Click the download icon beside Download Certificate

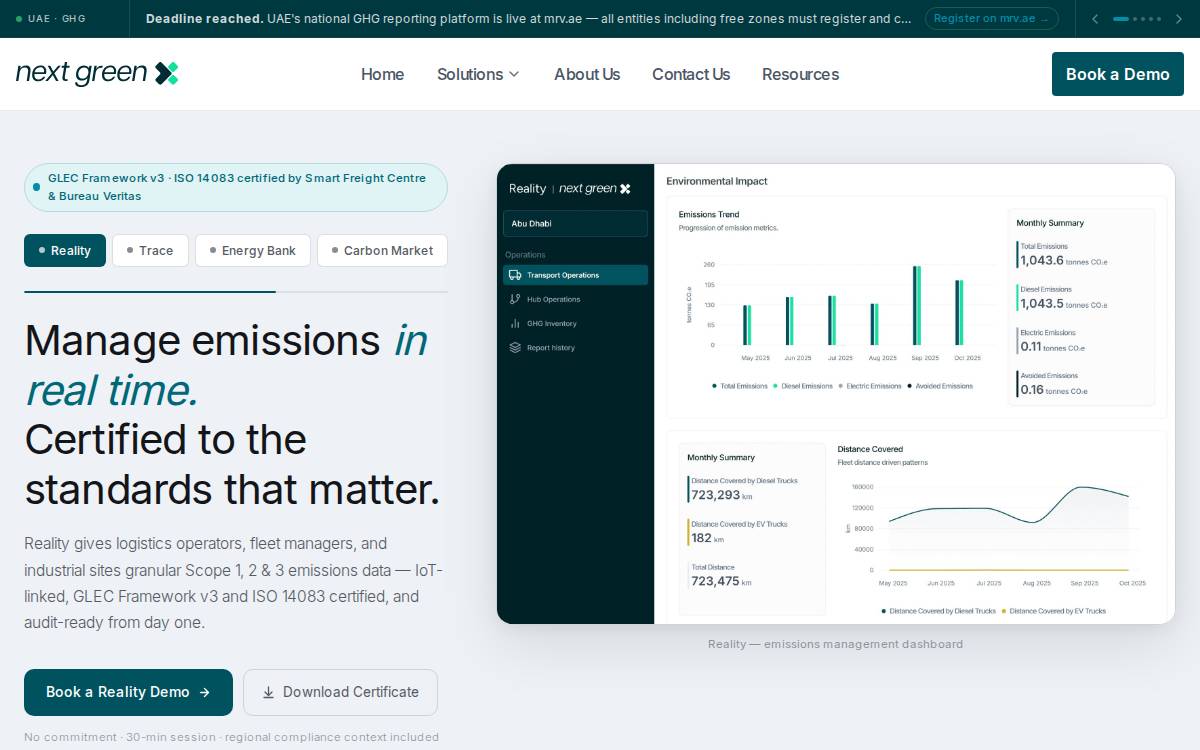pyautogui.click(x=268, y=692)
